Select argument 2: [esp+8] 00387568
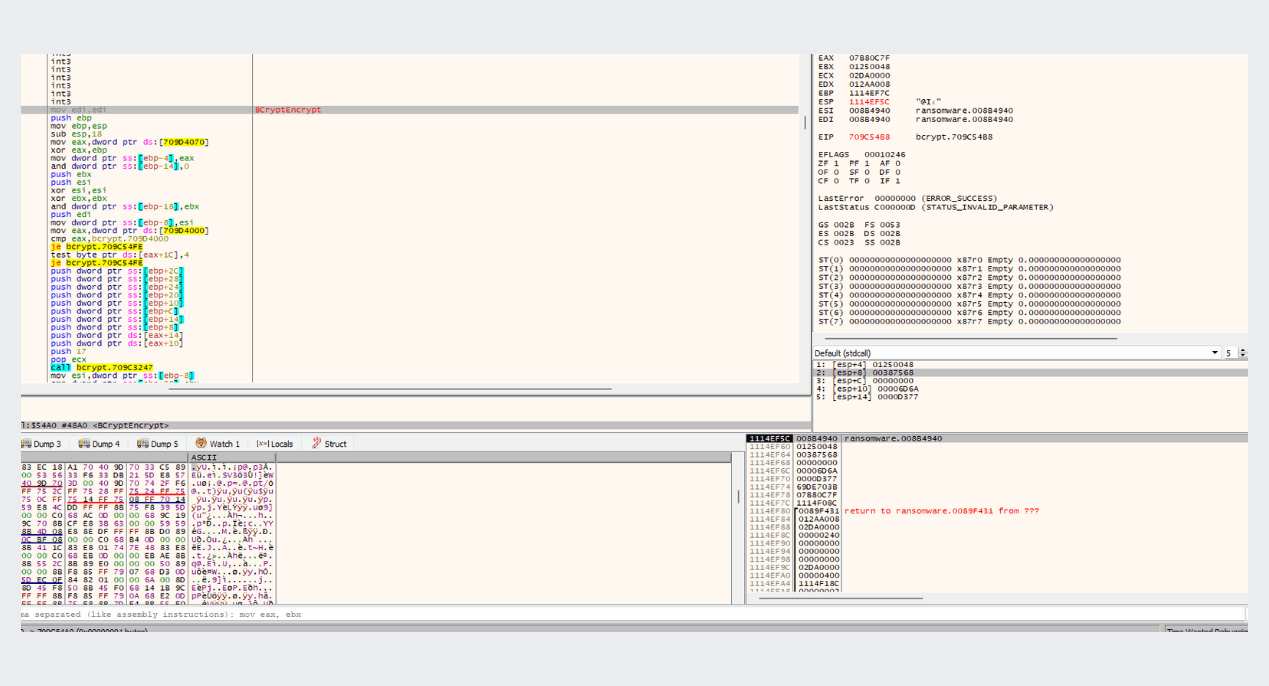1269x686 pixels. pyautogui.click(x=1030, y=372)
